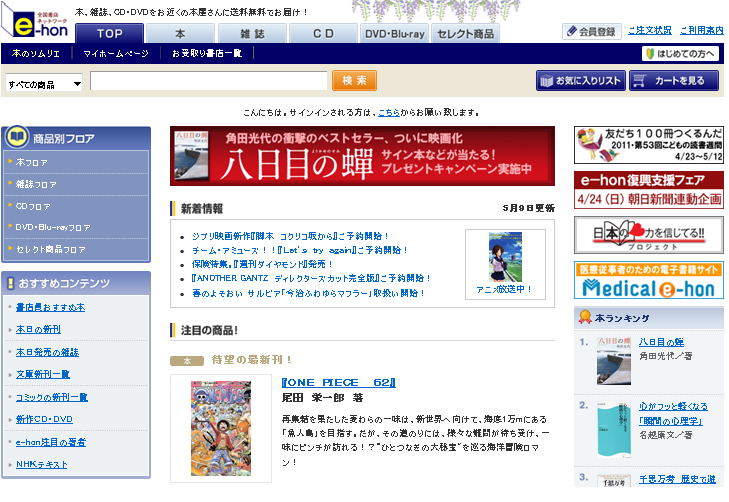Viewport: 729px width, 502px height.
Task: Open the TOP tab
Action: point(109,33)
